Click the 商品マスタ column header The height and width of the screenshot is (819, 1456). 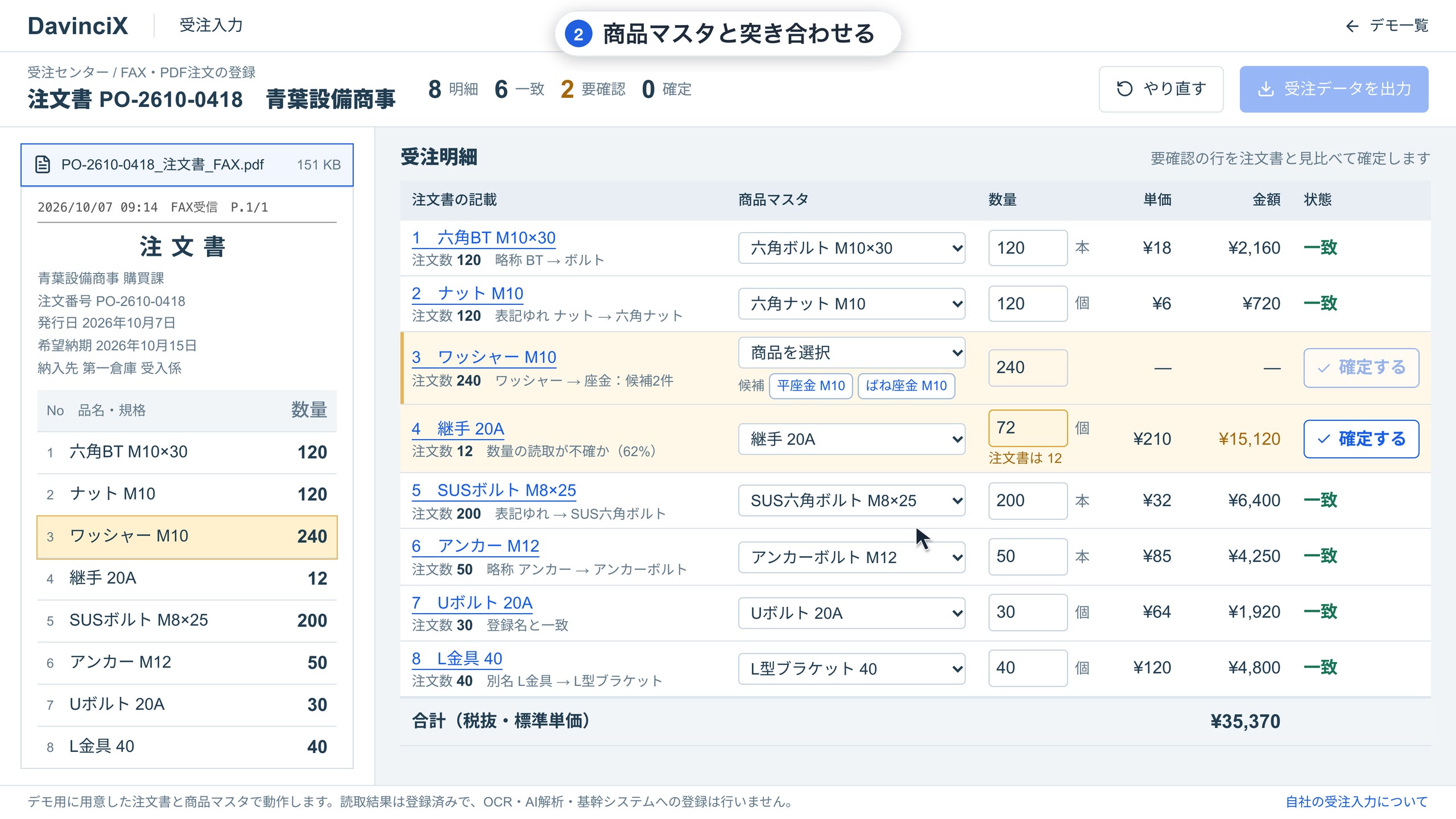[773, 200]
